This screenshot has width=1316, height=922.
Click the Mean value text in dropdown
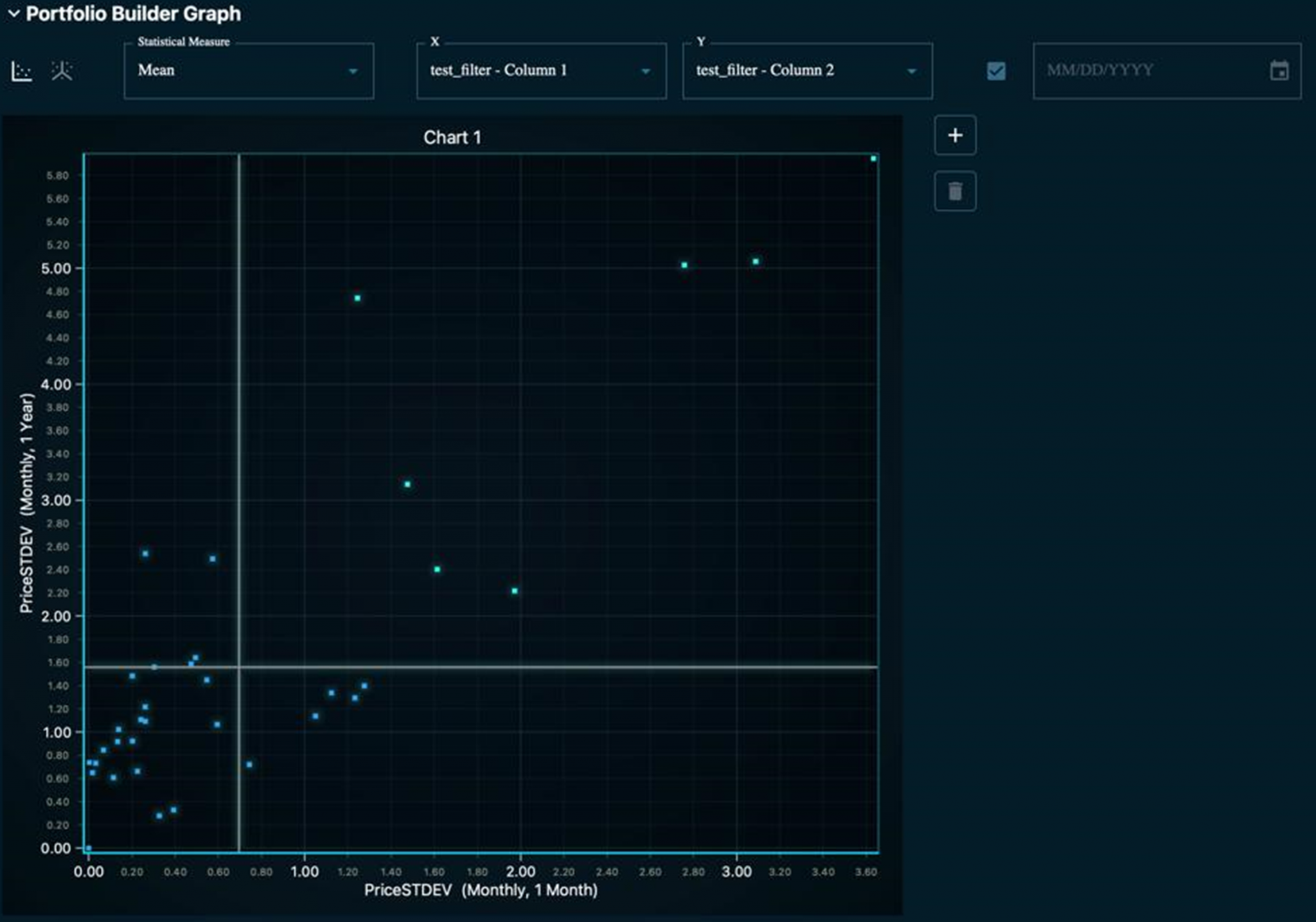click(156, 70)
